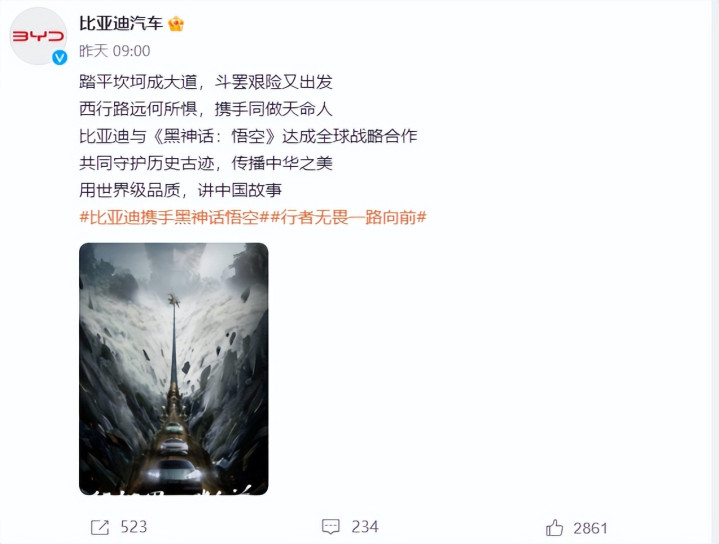Image resolution: width=719 pixels, height=544 pixels.
Task: Click the line 用世界级品质，讲中国故事
Action: click(x=180, y=190)
